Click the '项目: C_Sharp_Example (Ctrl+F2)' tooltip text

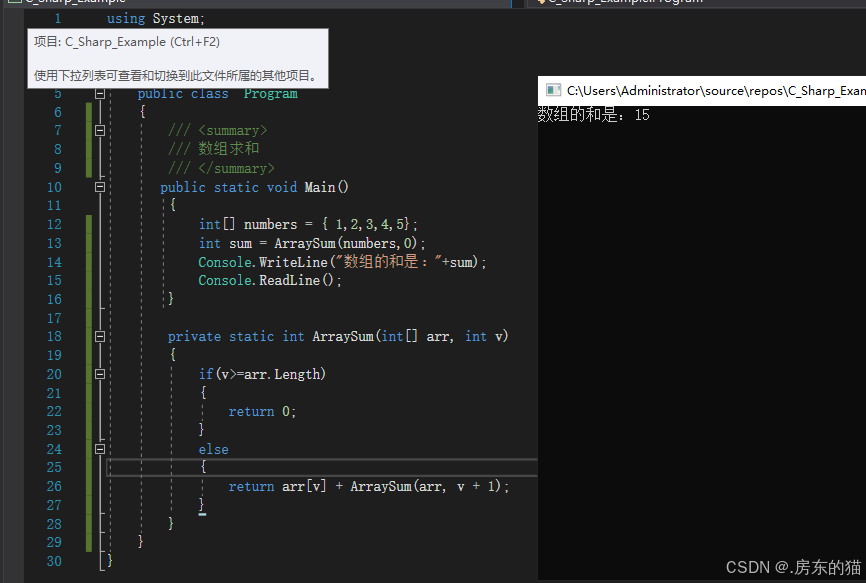pos(127,42)
